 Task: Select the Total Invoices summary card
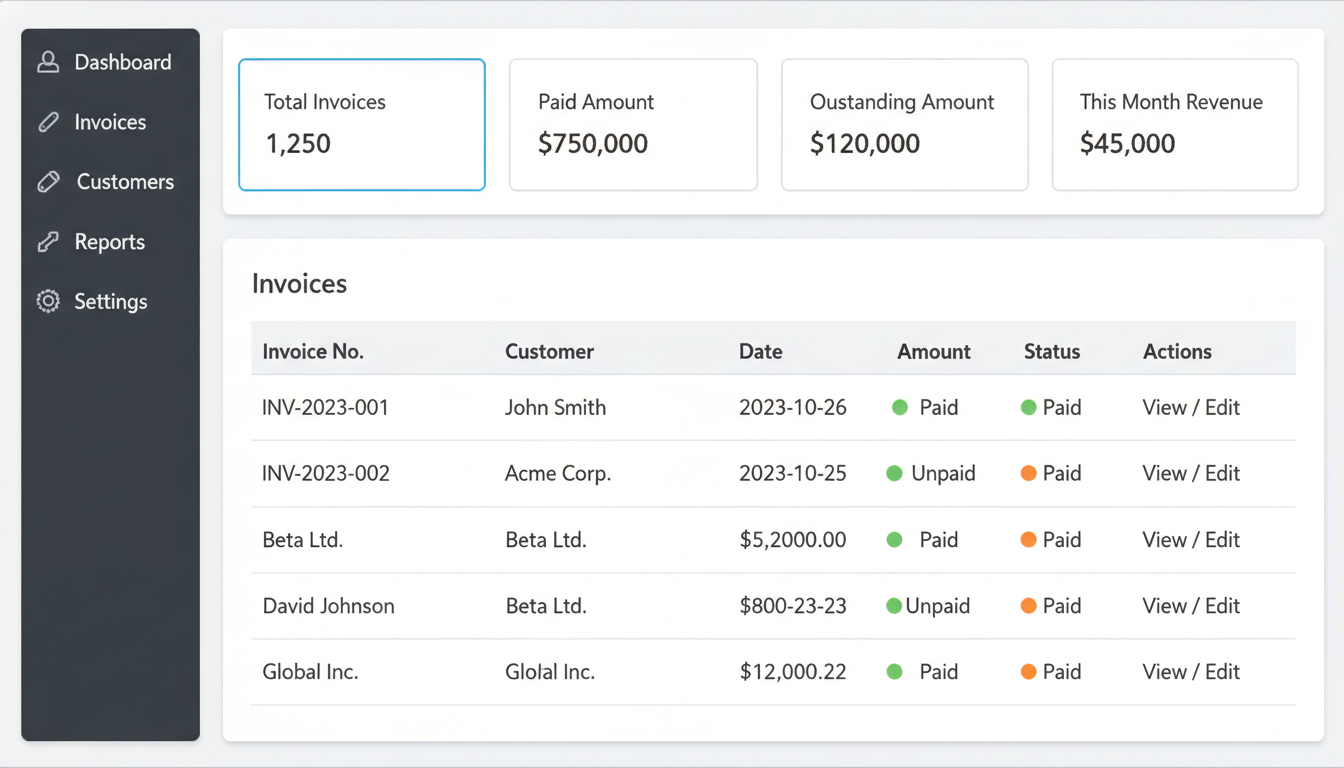(x=361, y=124)
